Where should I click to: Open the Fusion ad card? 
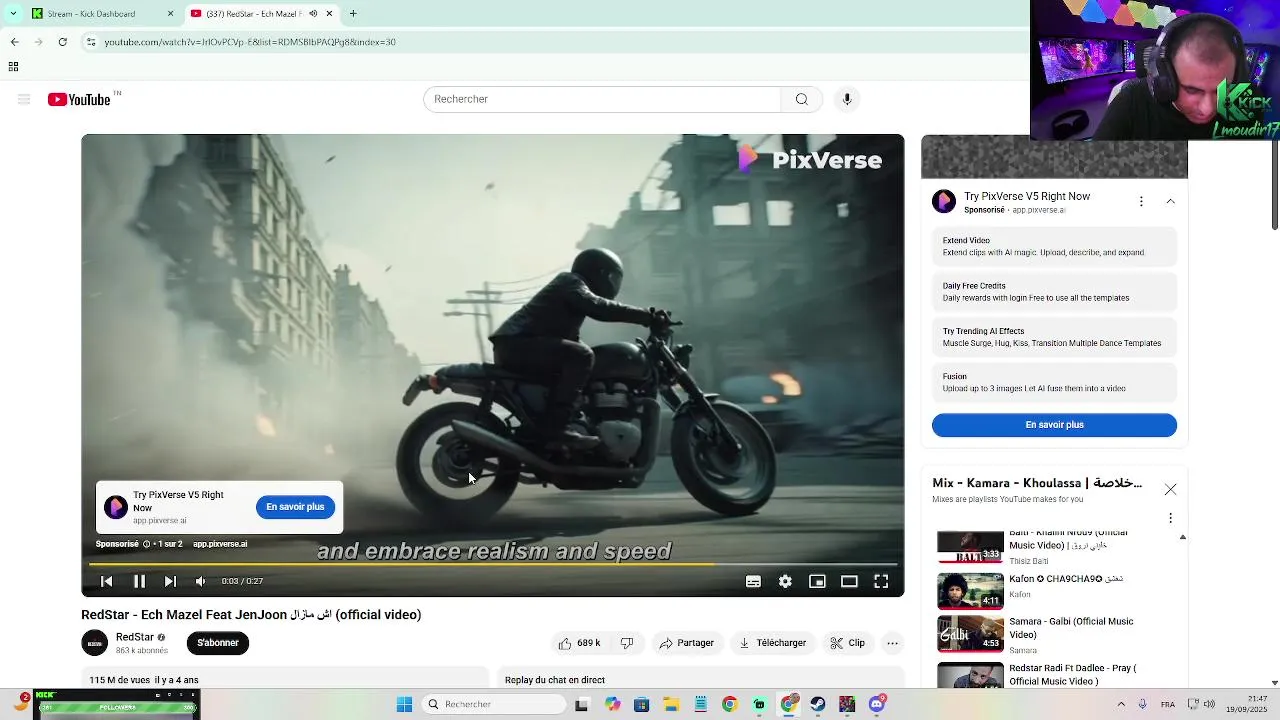click(1054, 382)
